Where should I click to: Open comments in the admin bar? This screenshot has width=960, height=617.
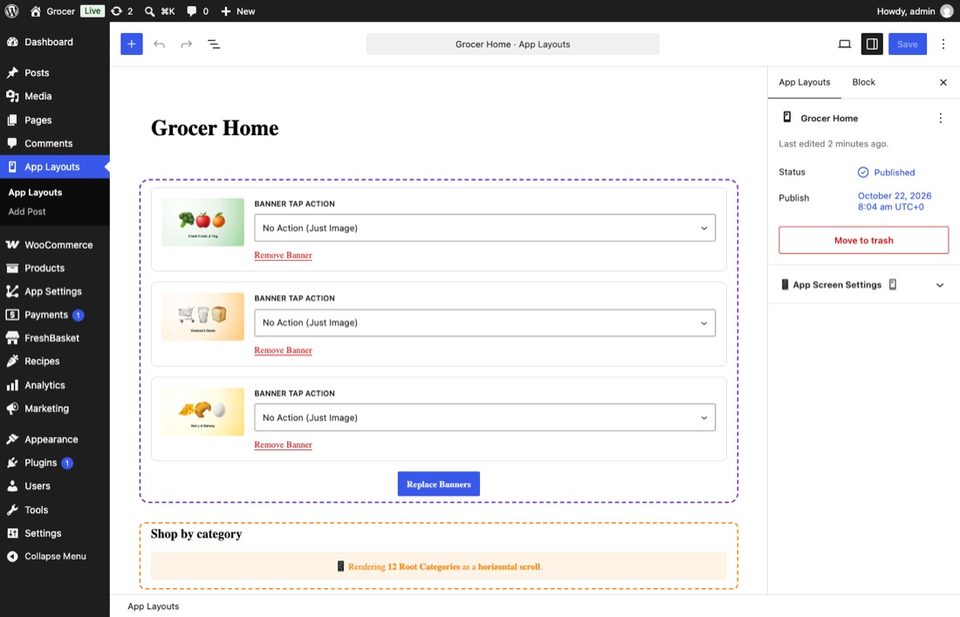pos(197,11)
